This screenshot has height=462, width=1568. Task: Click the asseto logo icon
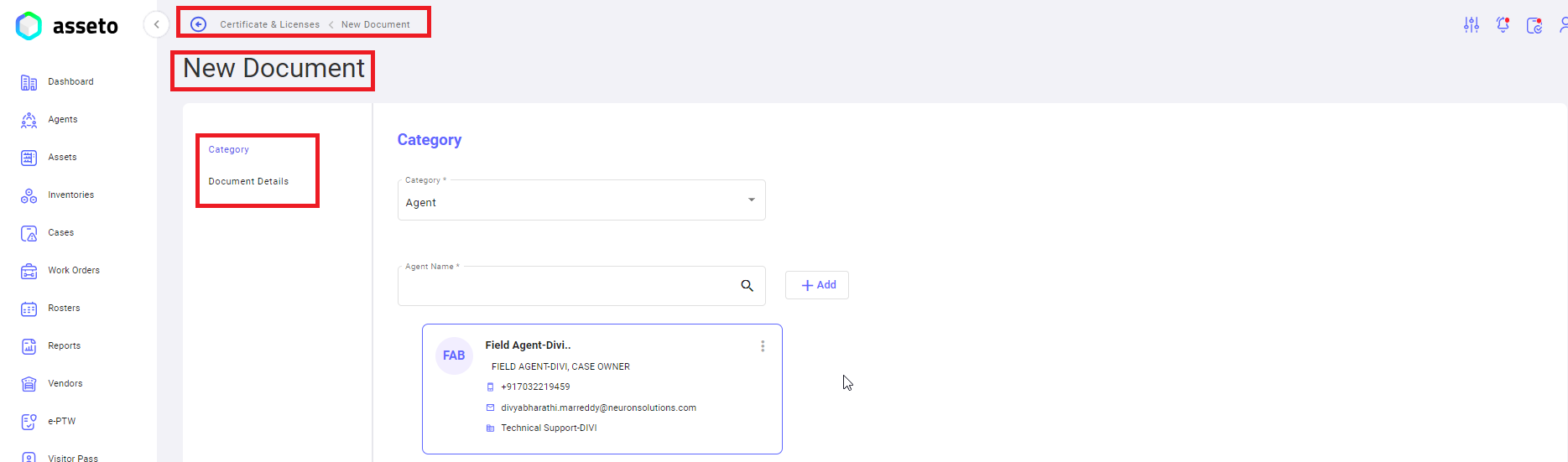tap(29, 26)
